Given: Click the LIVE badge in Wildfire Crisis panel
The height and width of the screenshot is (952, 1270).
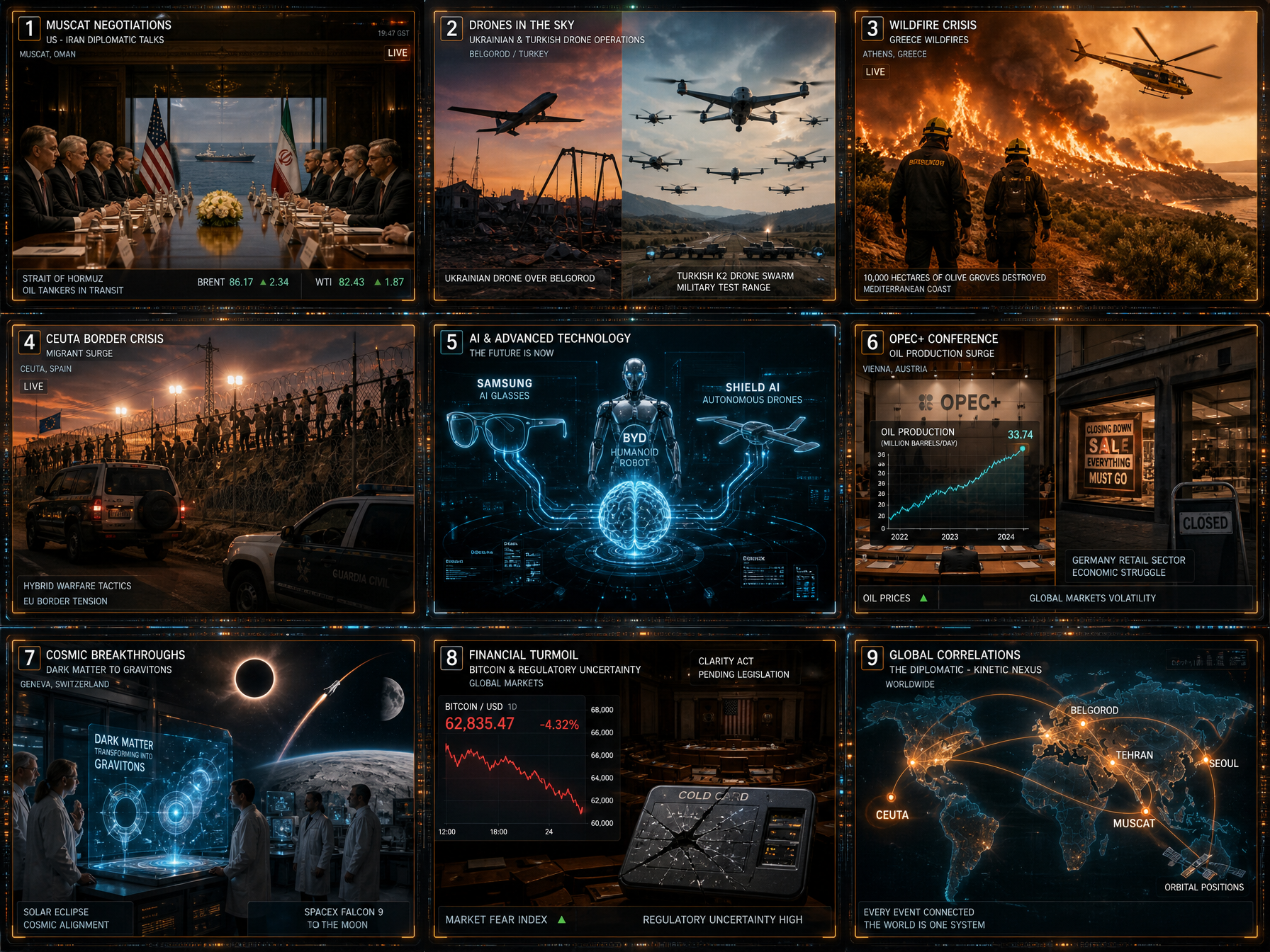Looking at the screenshot, I should (875, 72).
